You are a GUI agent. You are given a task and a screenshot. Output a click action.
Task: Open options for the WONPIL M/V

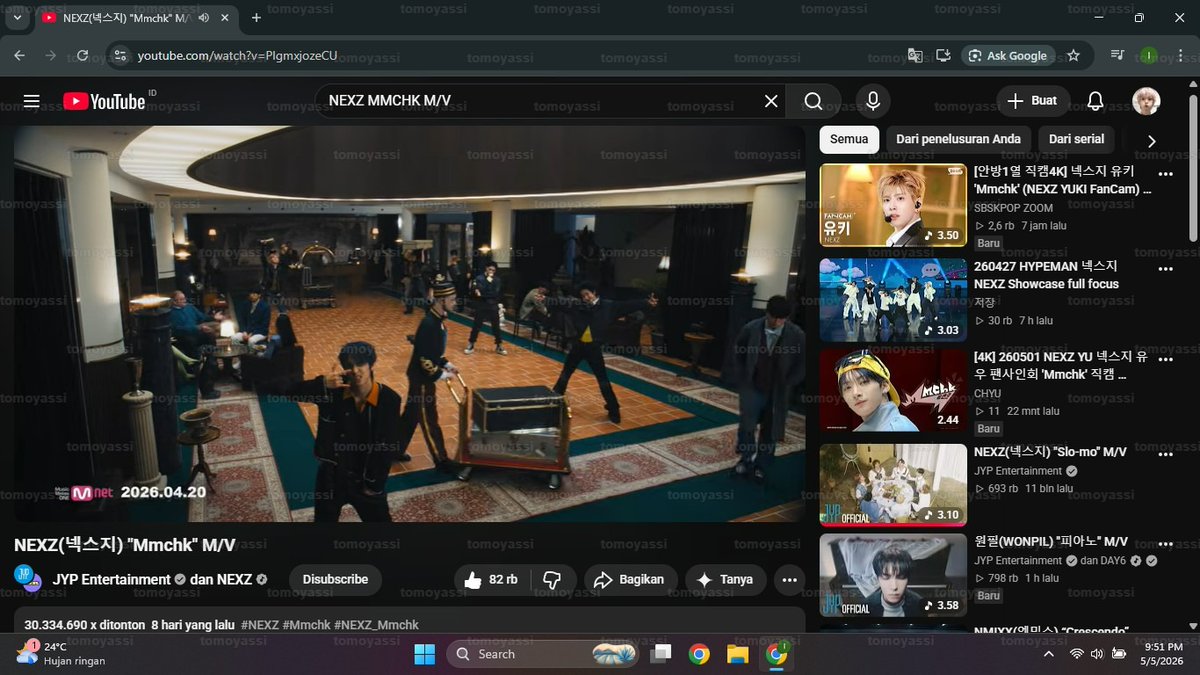point(1165,543)
